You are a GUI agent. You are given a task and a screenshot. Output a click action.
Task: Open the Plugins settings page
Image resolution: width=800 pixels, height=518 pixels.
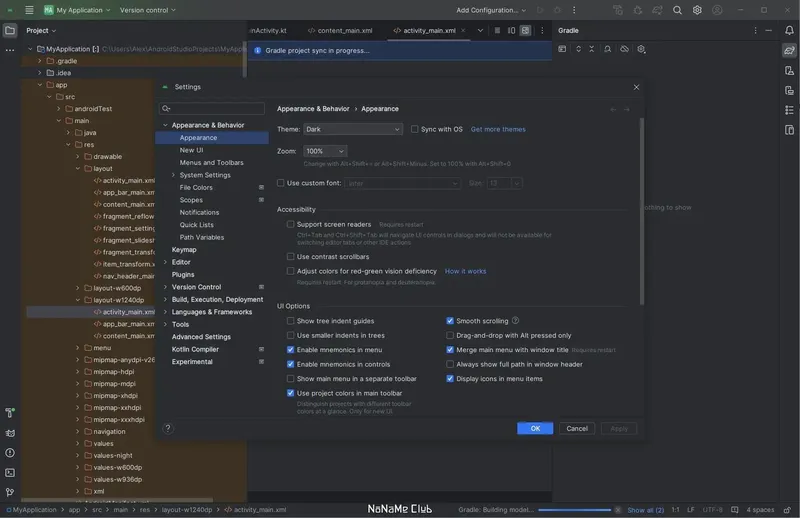[183, 275]
